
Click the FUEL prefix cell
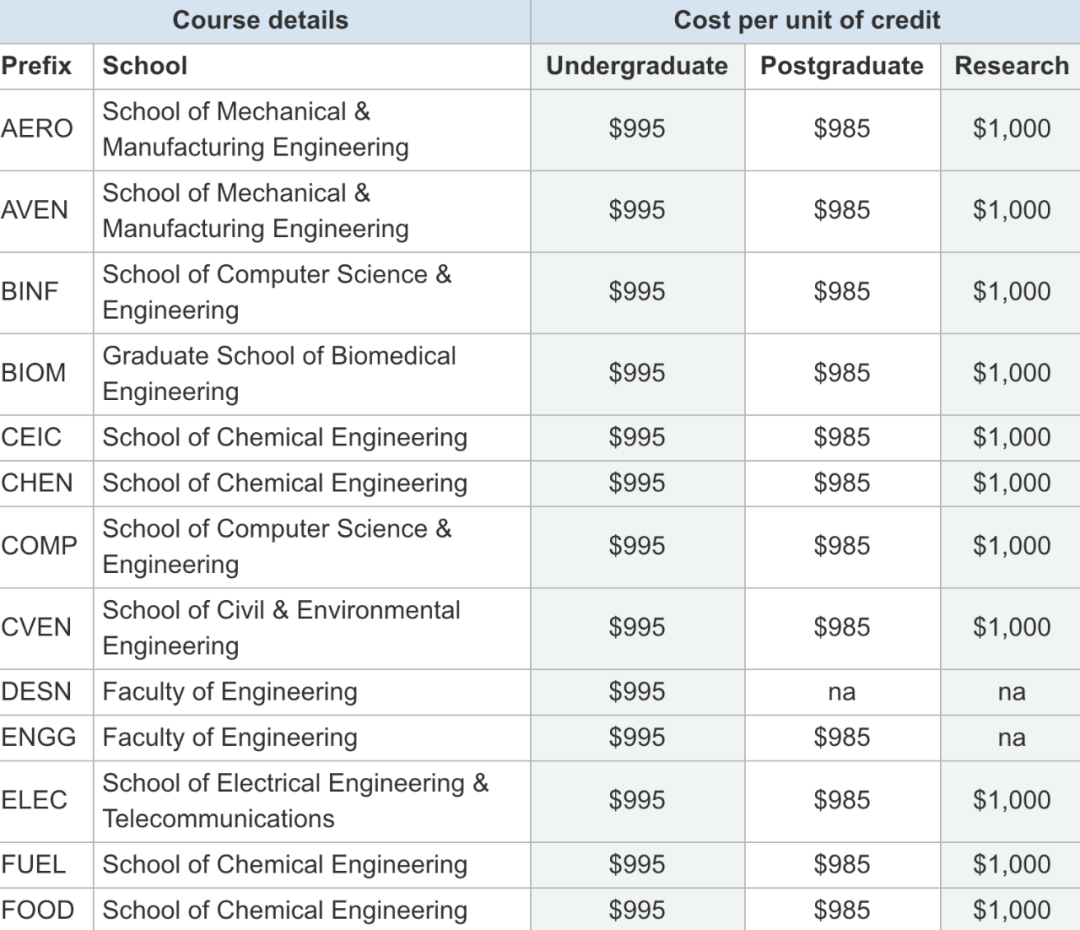(x=33, y=865)
